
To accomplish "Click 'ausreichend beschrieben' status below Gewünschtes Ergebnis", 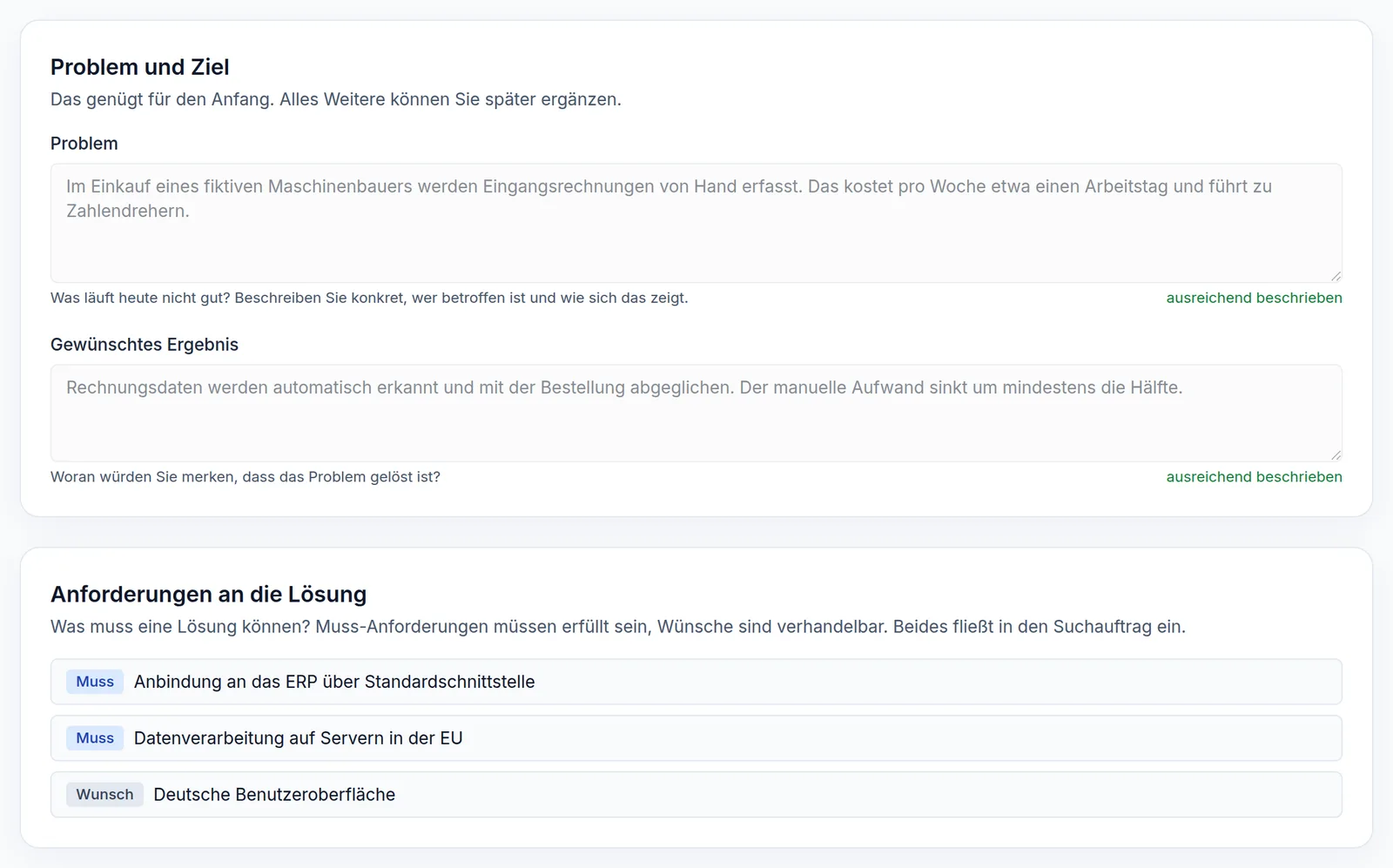I will click(1254, 477).
